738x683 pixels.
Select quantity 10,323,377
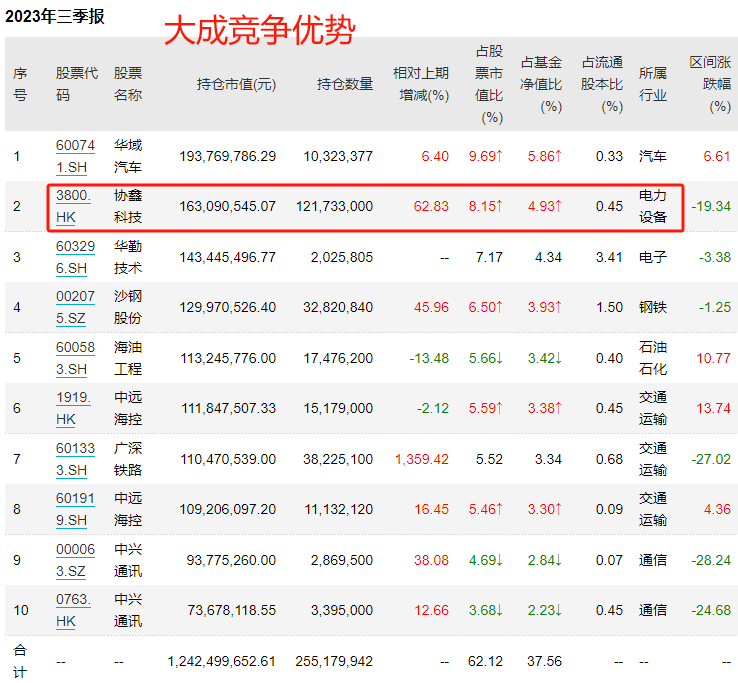point(338,156)
